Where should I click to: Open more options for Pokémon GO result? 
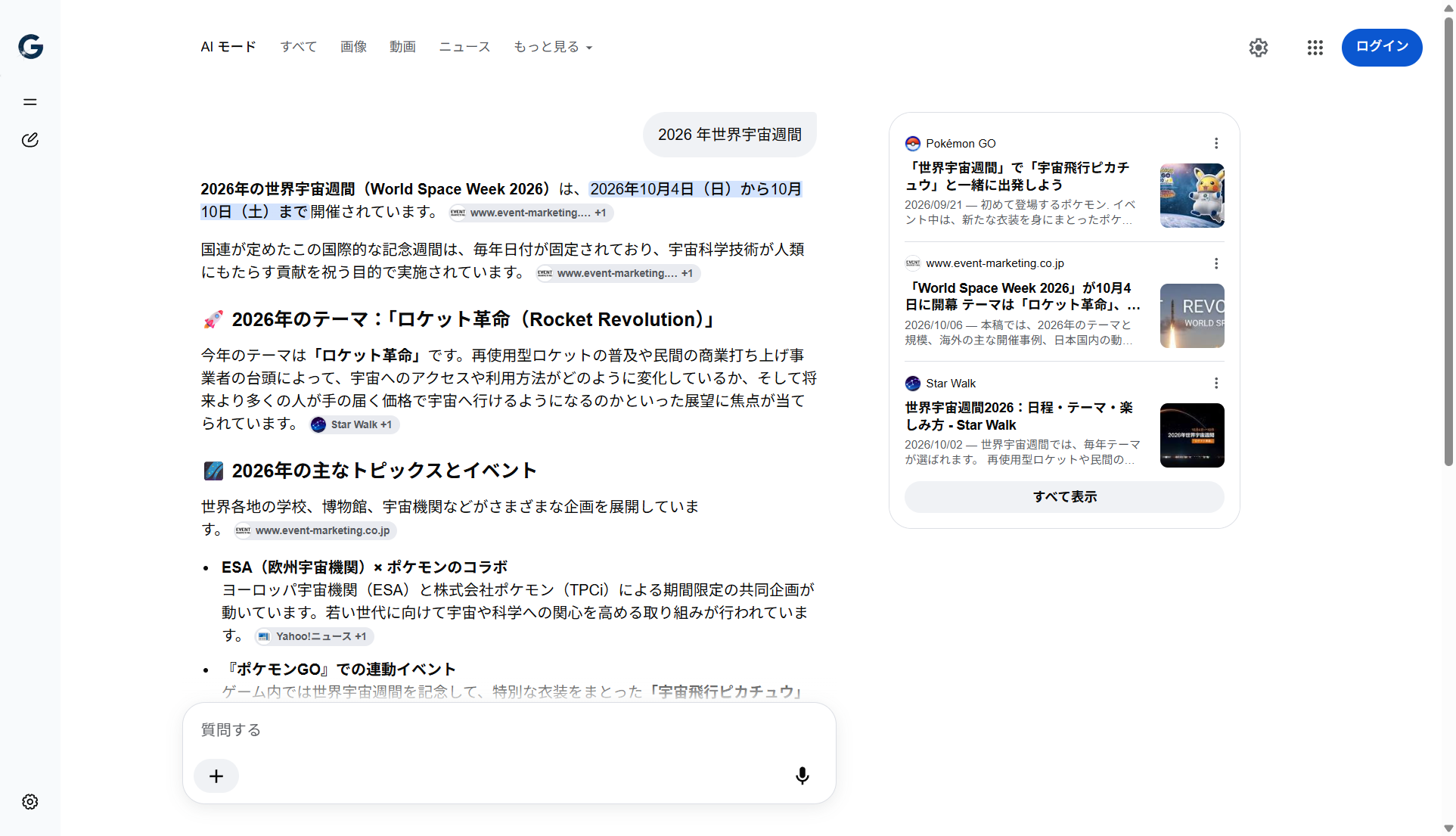[1216, 144]
